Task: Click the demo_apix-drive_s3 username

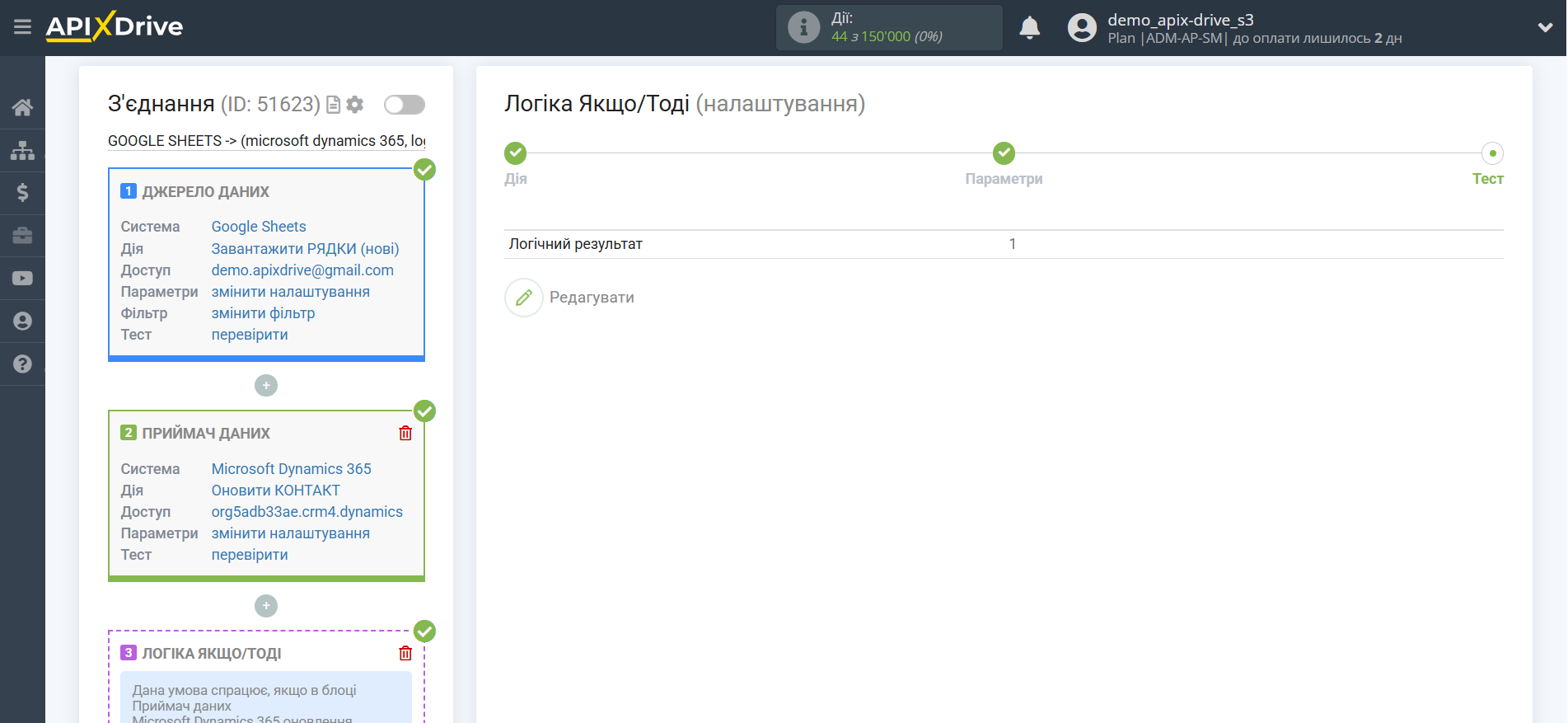Action: pos(1181,20)
